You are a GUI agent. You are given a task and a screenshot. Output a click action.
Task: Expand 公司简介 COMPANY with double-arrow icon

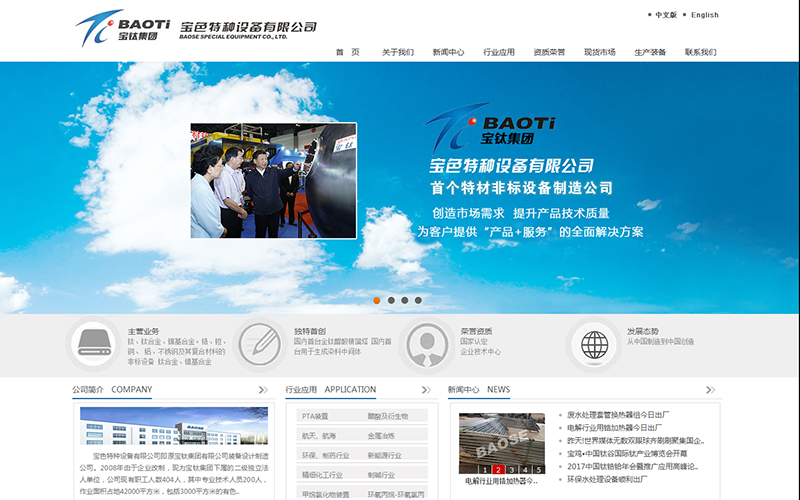[263, 390]
